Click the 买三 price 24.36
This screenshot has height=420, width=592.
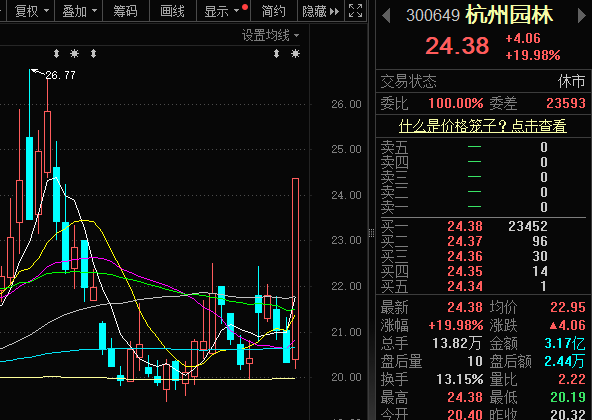coord(465,256)
